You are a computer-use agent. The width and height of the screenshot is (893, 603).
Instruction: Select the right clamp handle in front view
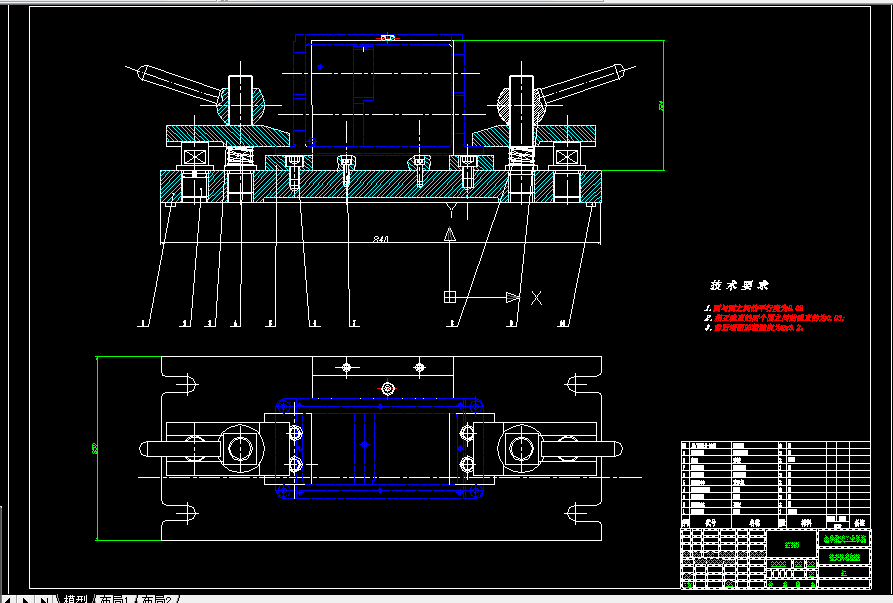(581, 83)
